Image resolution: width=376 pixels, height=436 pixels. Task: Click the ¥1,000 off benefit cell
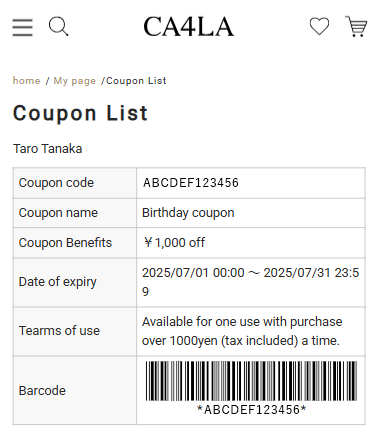[x=251, y=243]
